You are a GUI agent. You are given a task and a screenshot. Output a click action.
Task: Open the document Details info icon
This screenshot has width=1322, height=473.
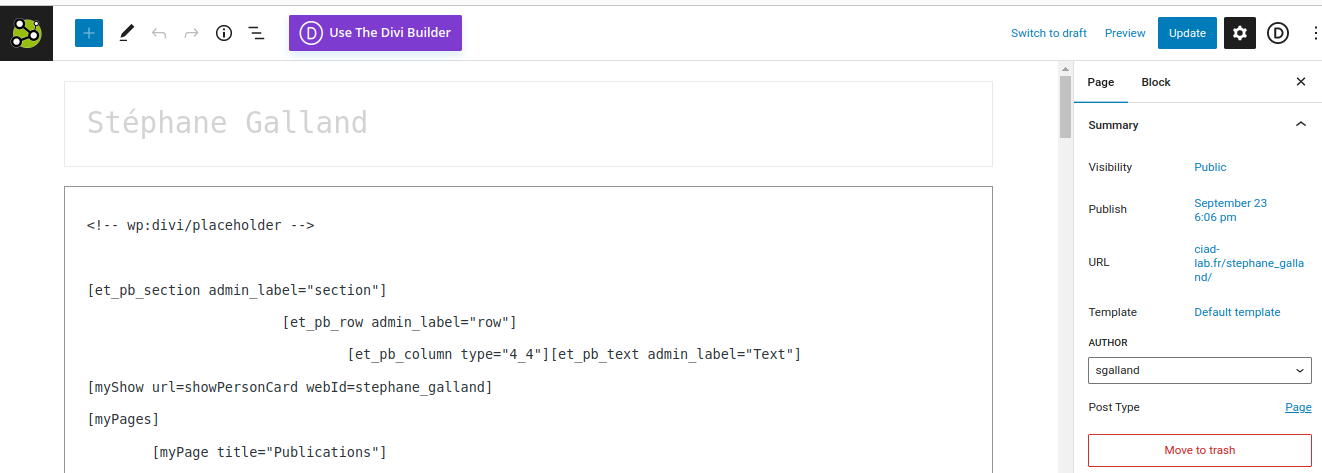[224, 33]
